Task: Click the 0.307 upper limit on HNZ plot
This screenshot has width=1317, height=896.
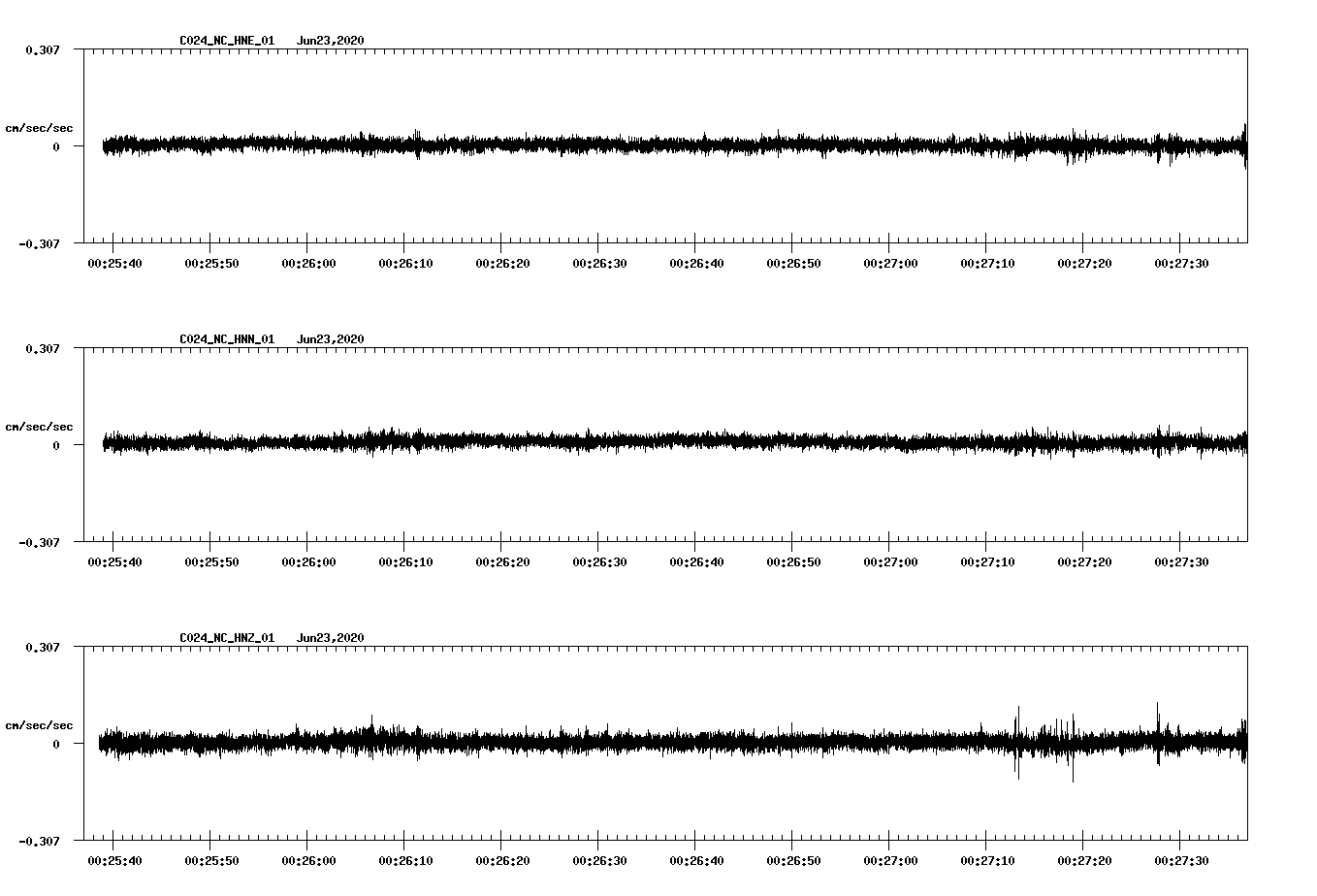Action: (43, 647)
